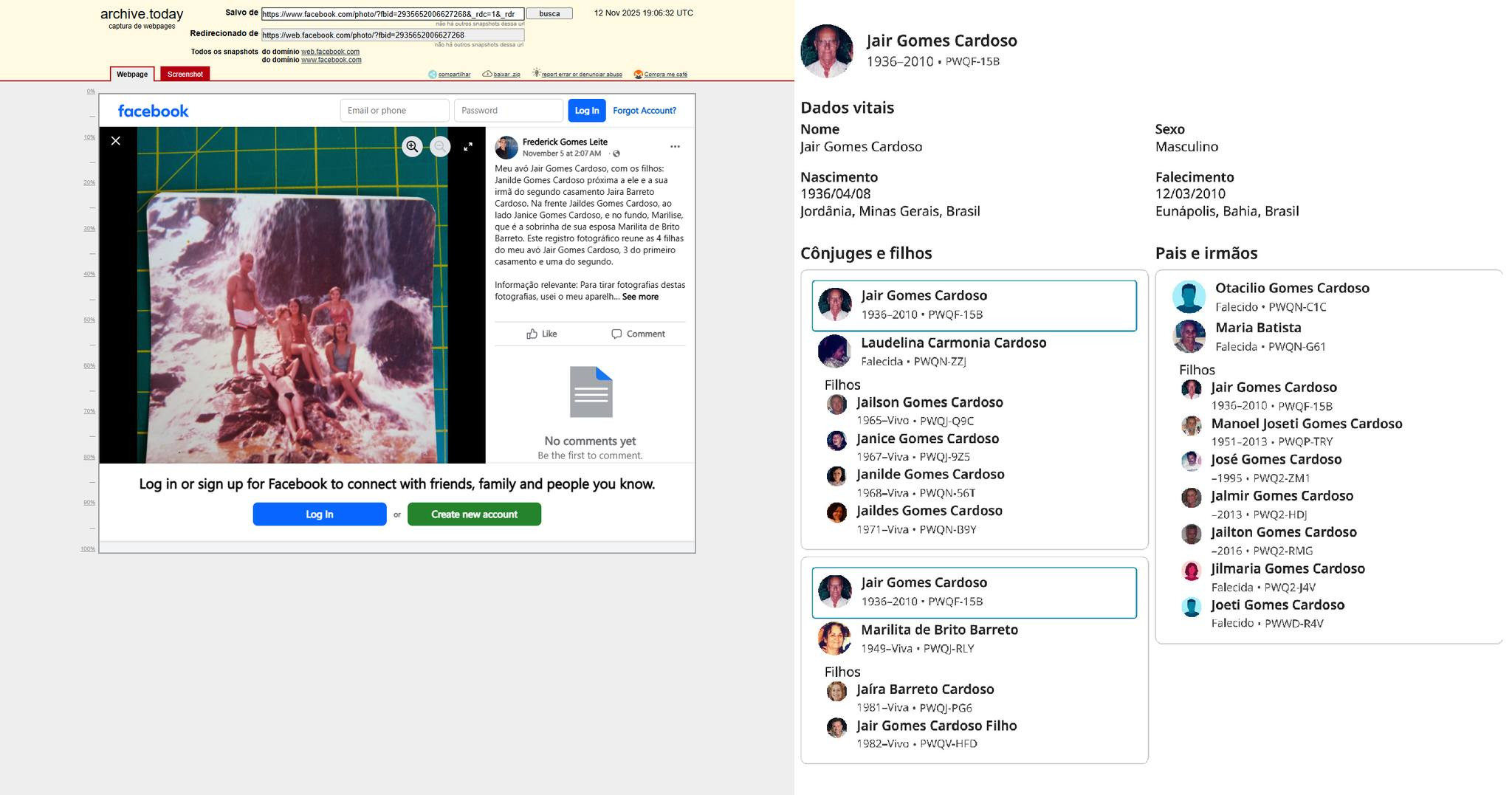Image resolution: width=1512 pixels, height=795 pixels.
Task: Open the baixar .zip download link
Action: coord(506,75)
